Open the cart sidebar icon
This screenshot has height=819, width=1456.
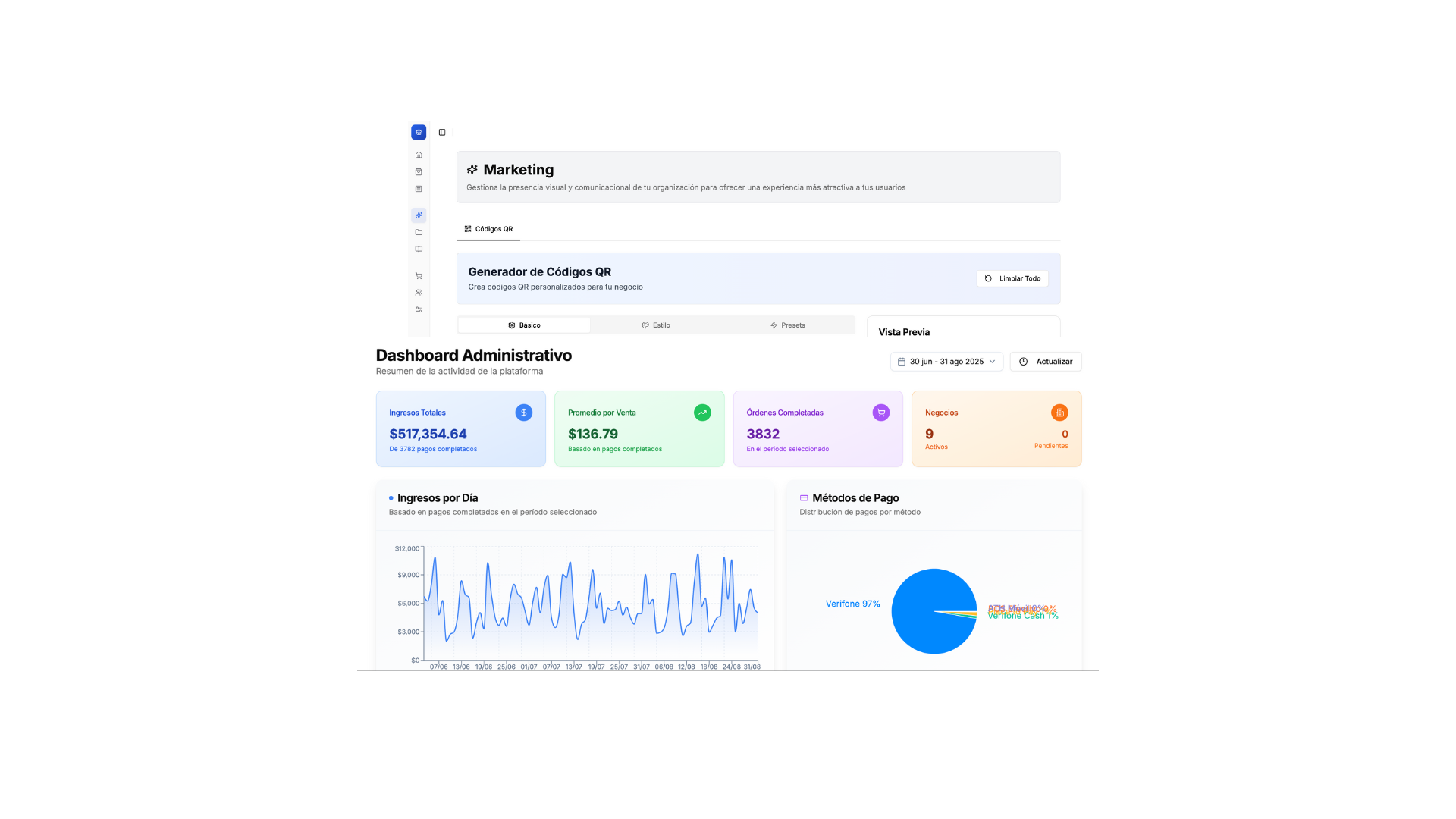419,276
